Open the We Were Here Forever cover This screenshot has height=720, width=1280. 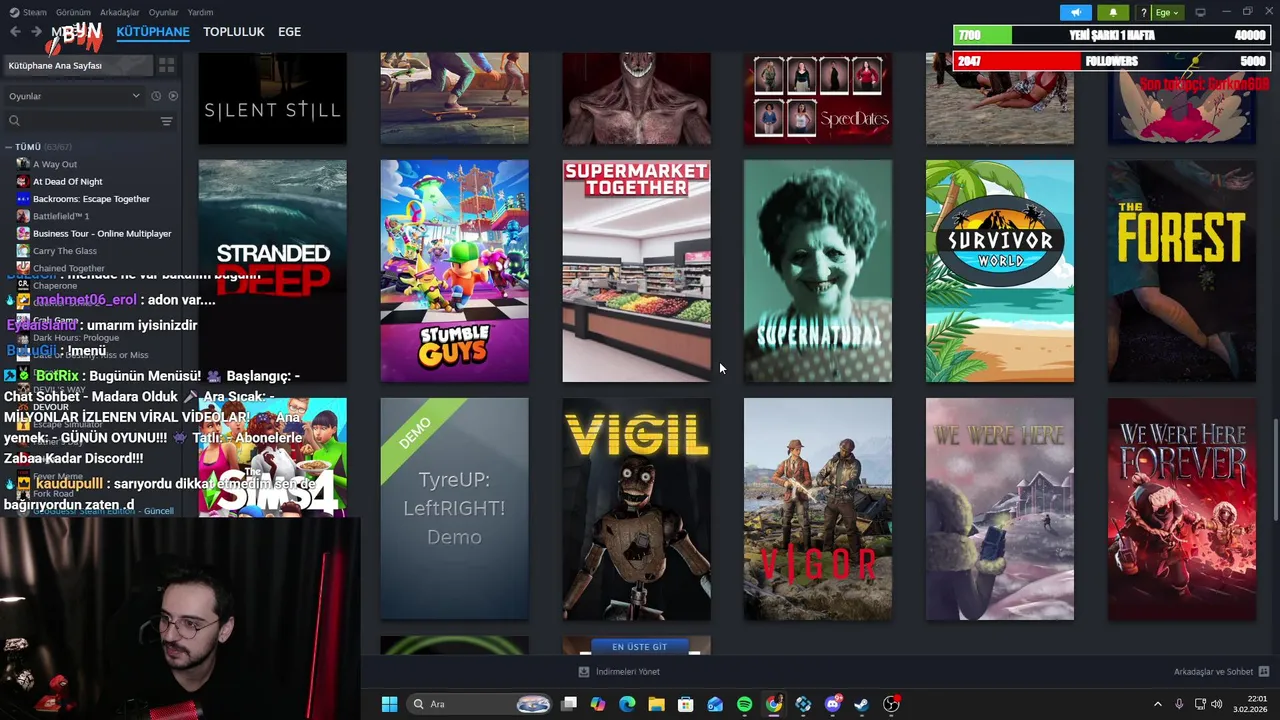point(1181,509)
